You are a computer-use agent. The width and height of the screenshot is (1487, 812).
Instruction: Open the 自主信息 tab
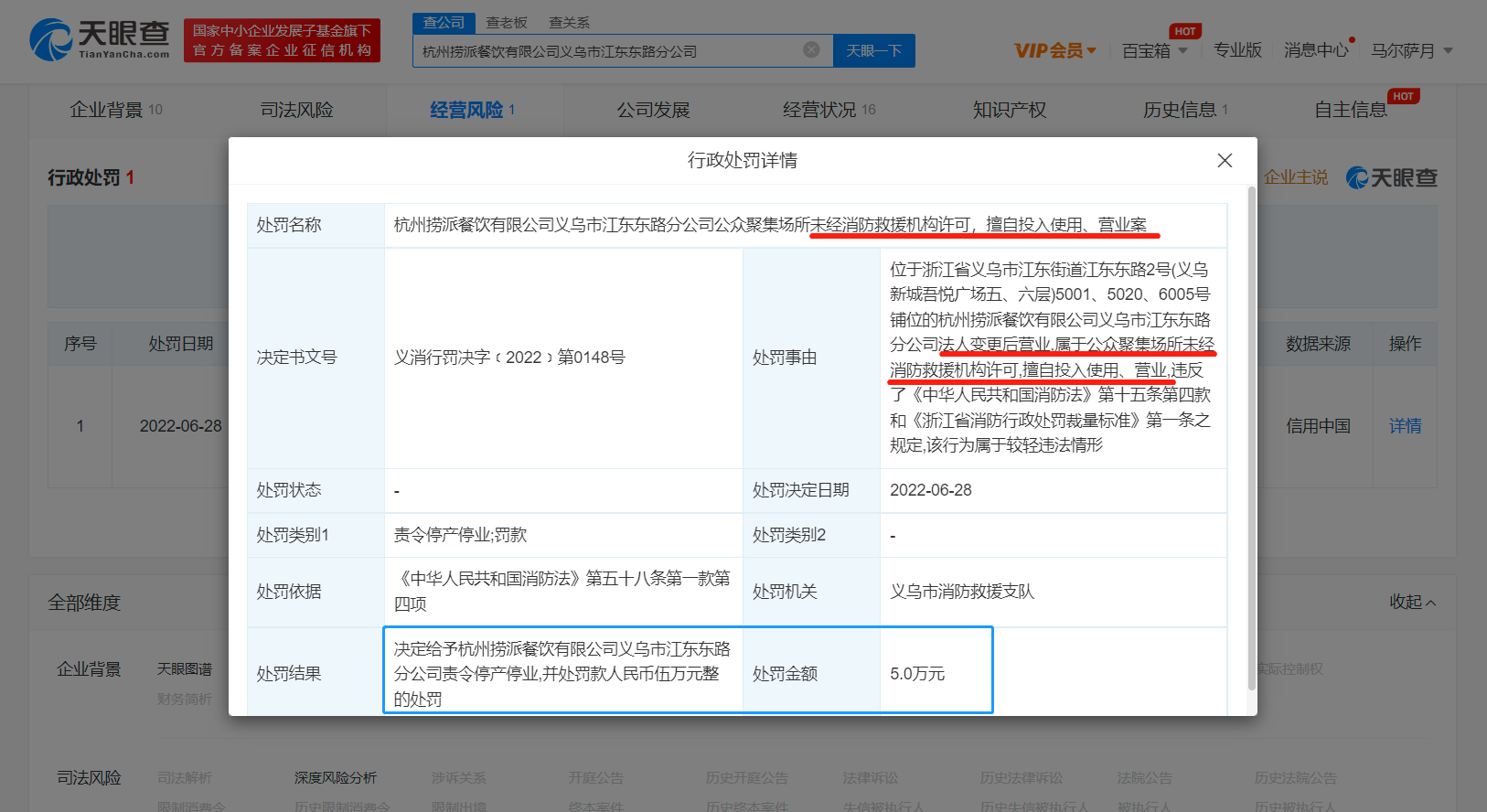pos(1351,110)
